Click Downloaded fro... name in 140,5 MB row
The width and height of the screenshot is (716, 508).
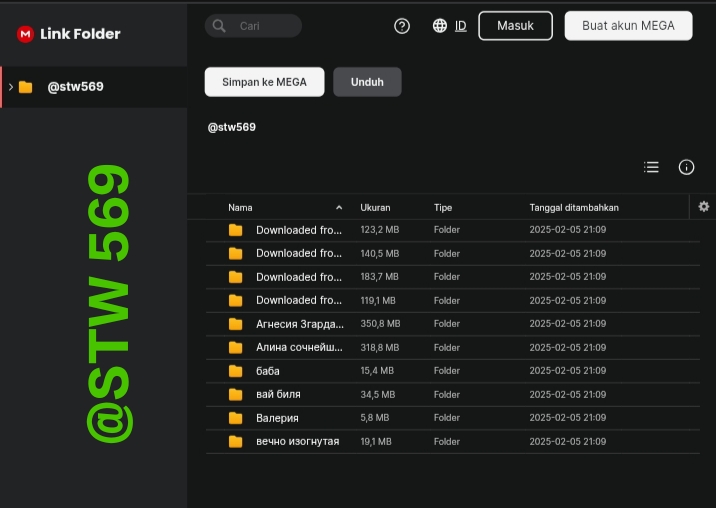pyautogui.click(x=299, y=253)
